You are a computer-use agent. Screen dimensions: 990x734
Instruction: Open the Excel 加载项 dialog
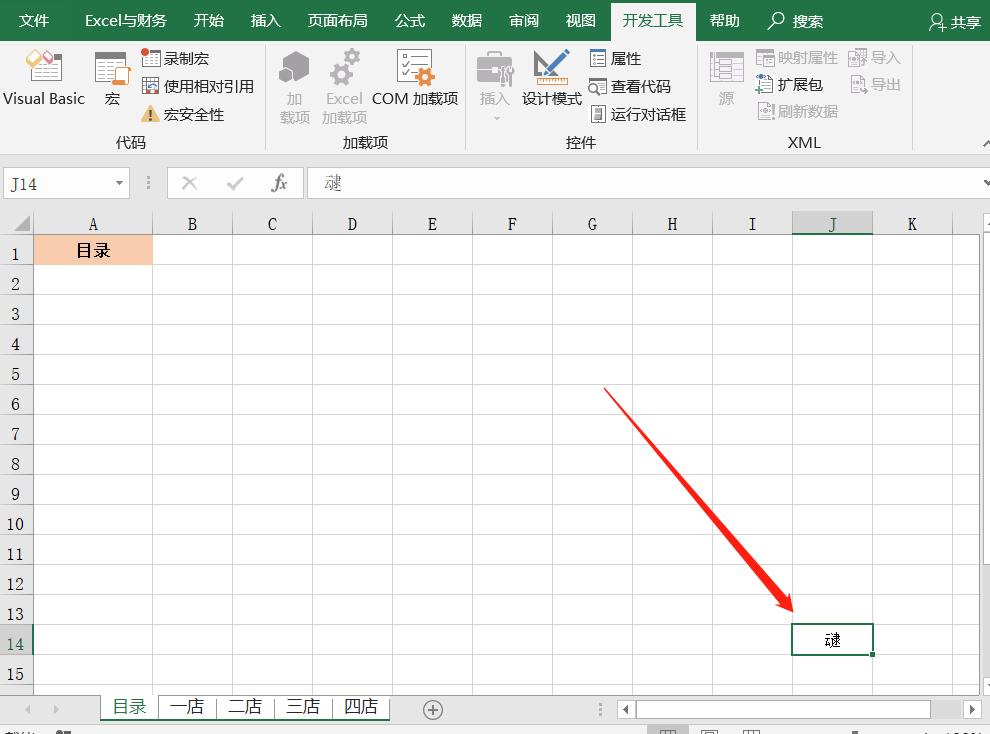344,85
